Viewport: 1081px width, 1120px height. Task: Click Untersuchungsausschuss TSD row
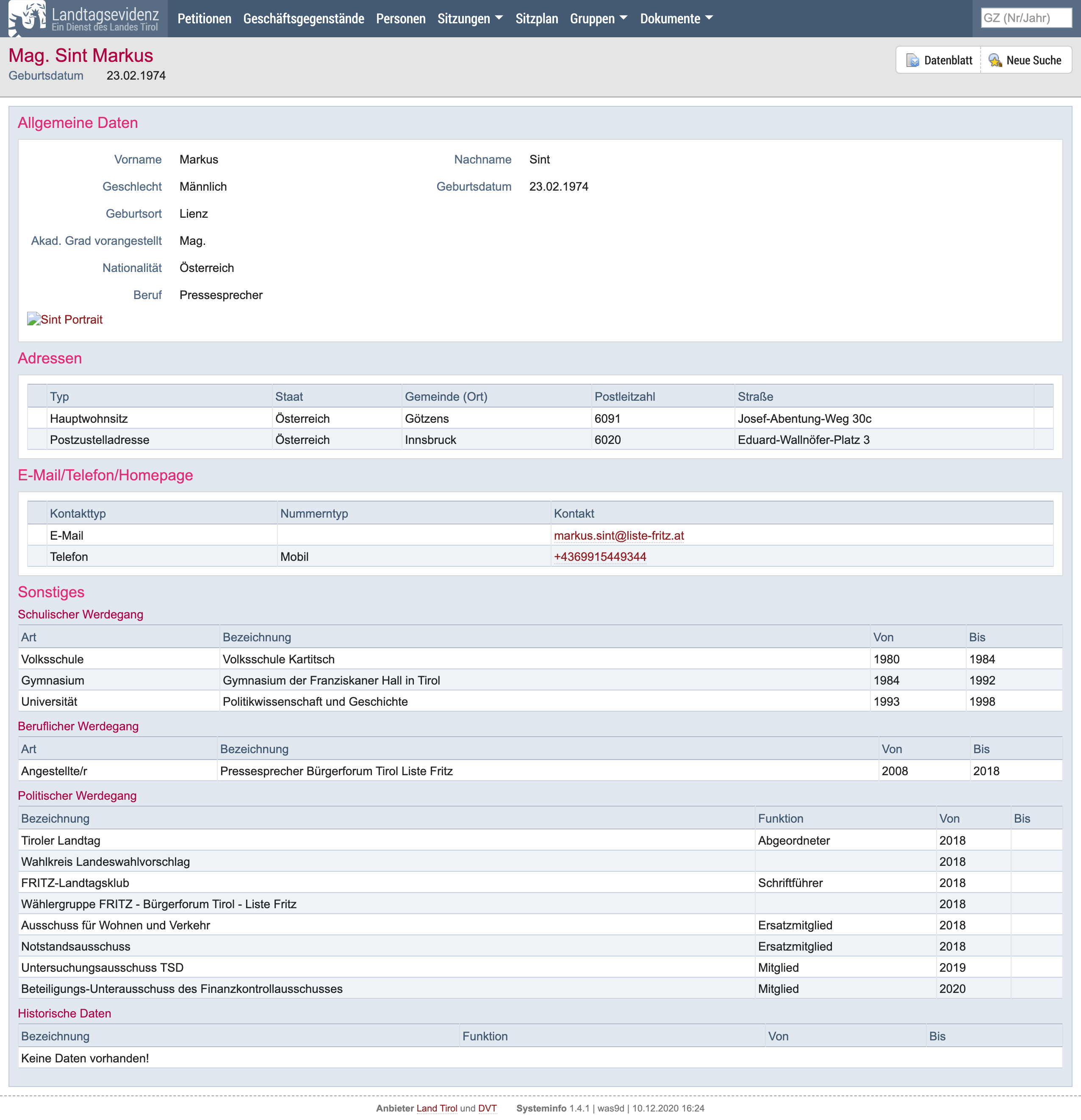click(540, 967)
